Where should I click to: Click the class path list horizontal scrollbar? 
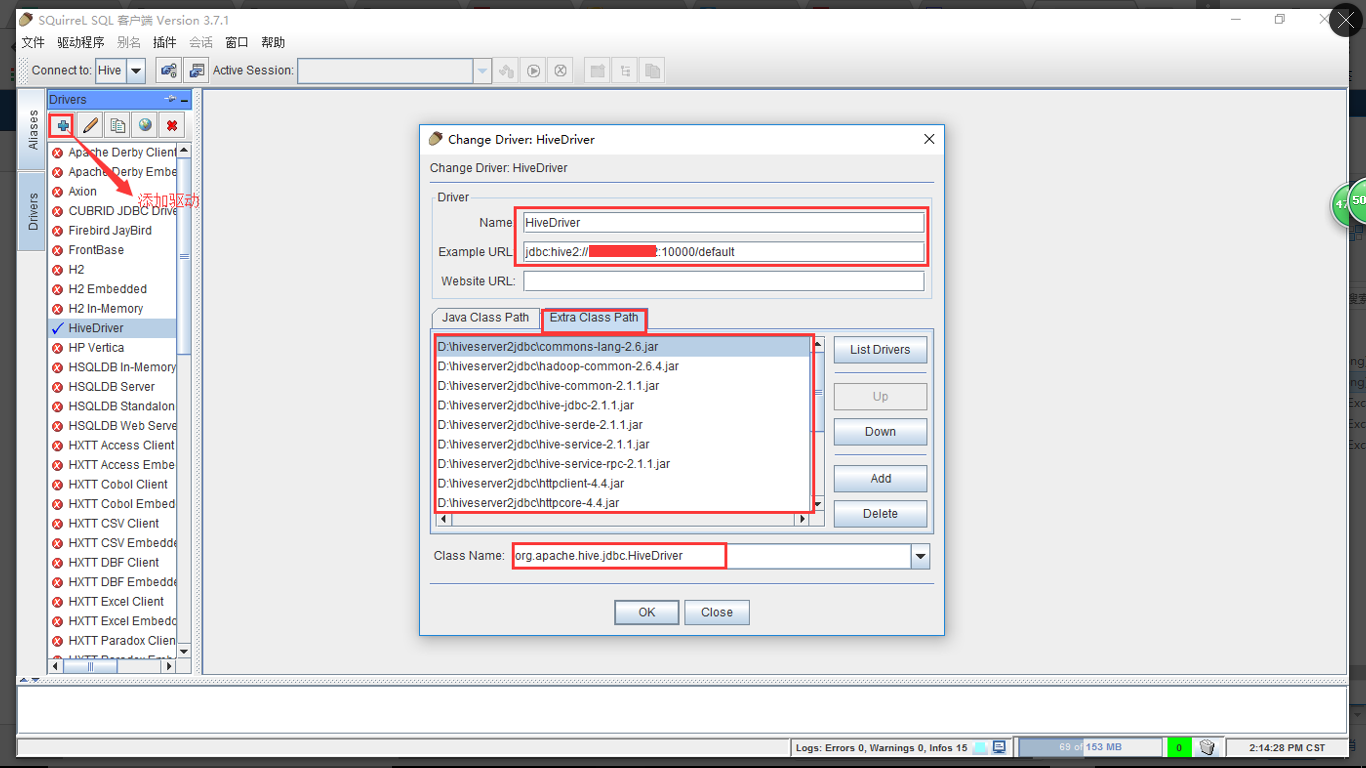[x=623, y=520]
